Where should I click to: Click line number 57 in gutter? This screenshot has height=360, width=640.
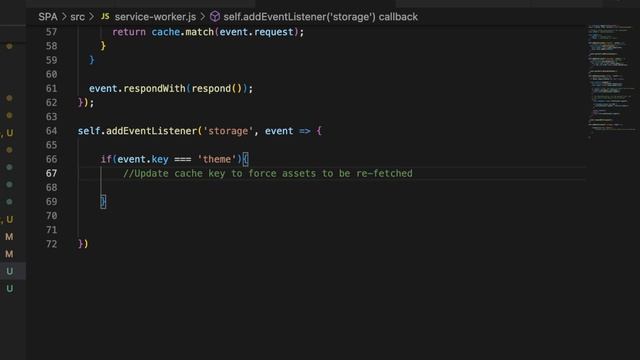click(x=51, y=32)
